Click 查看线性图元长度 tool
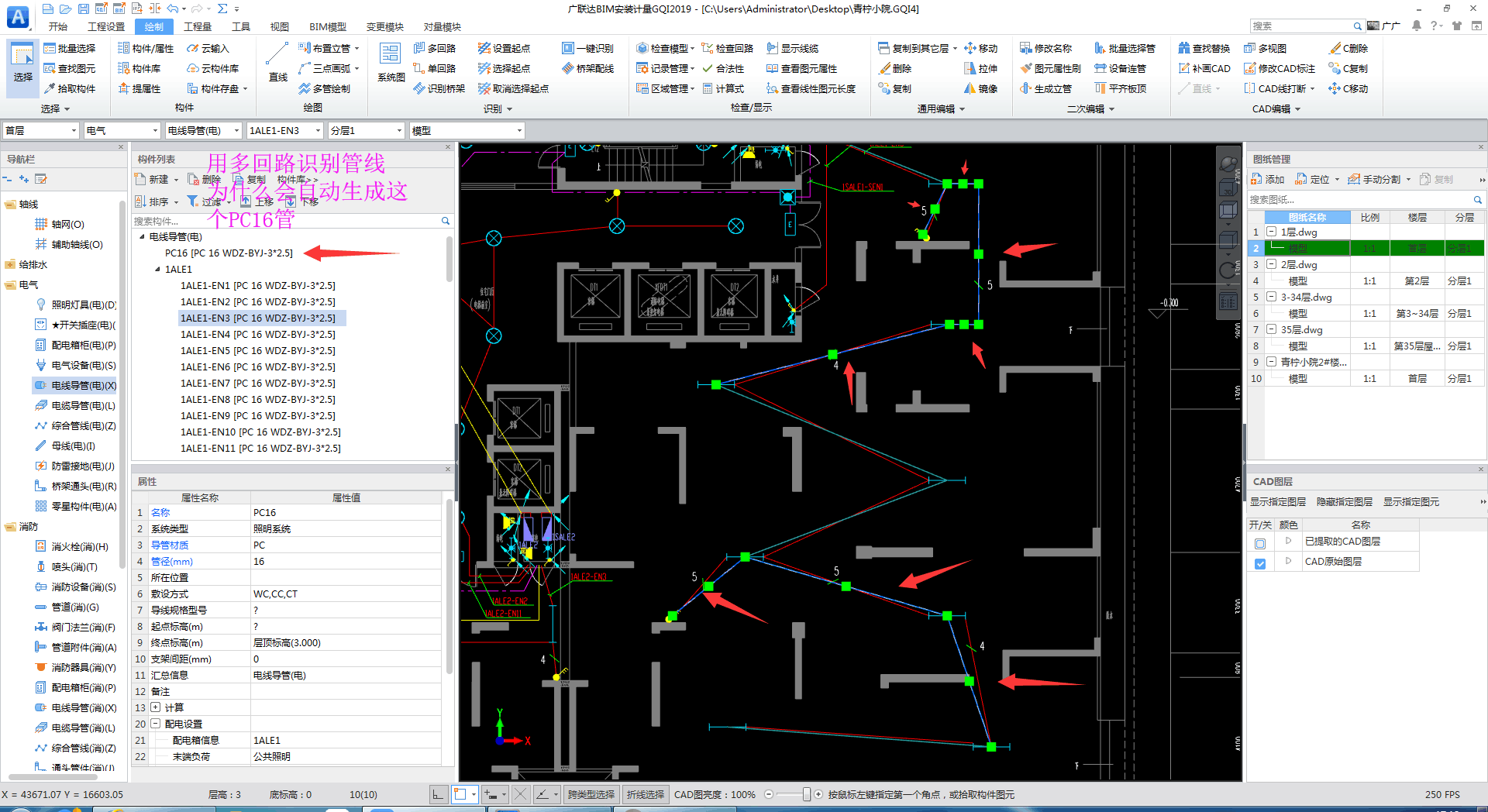Viewport: 1488px width, 812px height. pos(811,88)
